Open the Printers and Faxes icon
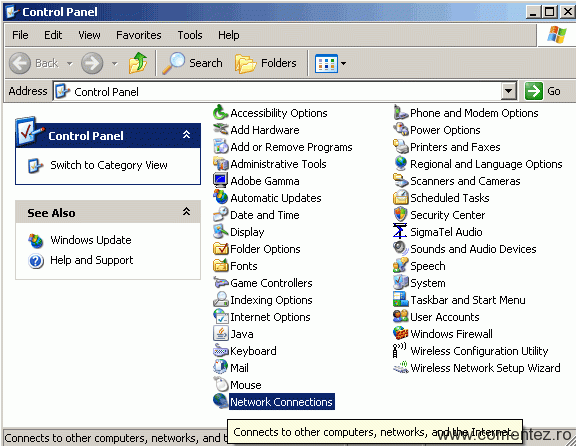This screenshot has height=446, width=576. [400, 147]
